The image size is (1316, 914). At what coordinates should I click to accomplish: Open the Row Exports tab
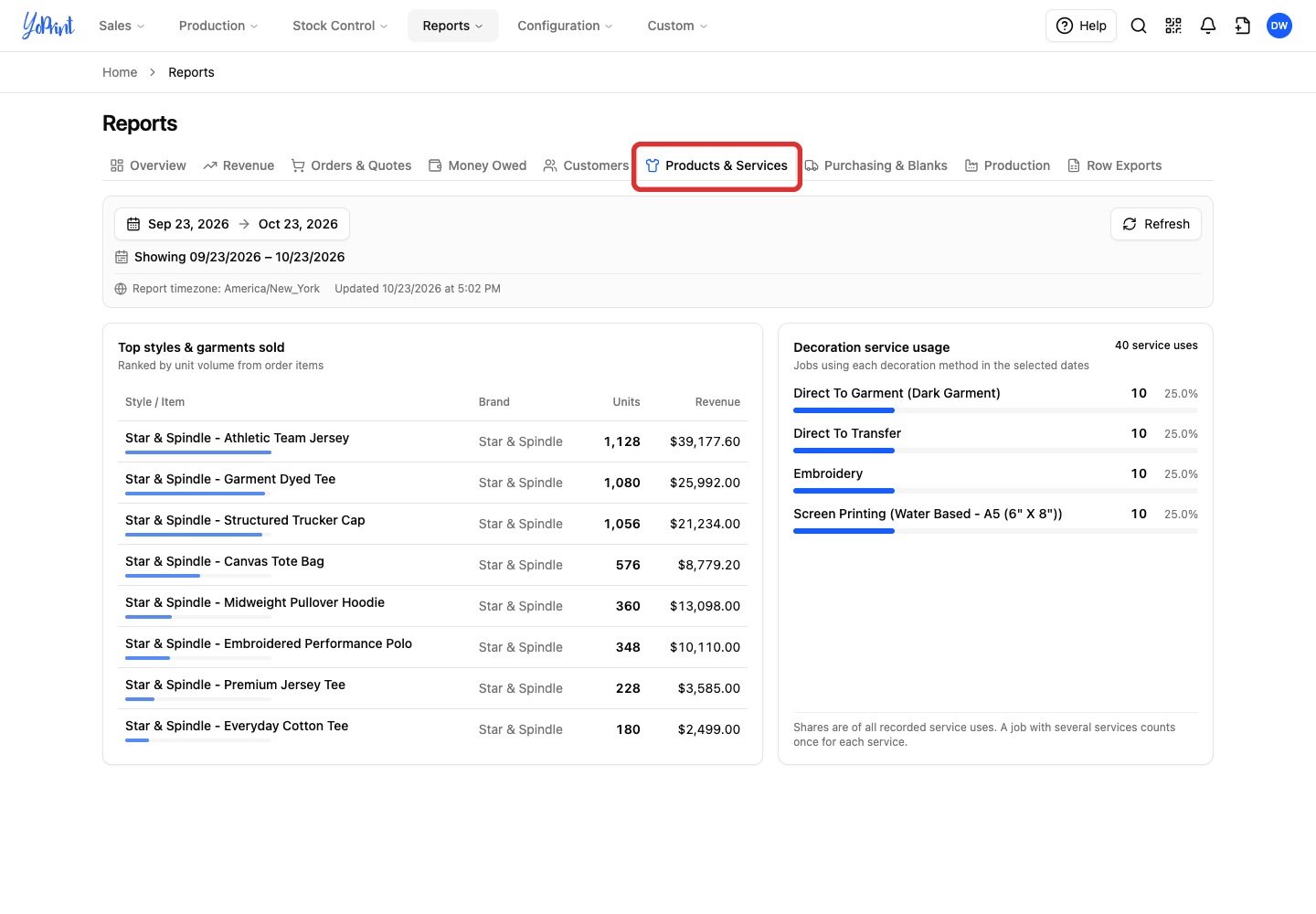[x=1115, y=165]
